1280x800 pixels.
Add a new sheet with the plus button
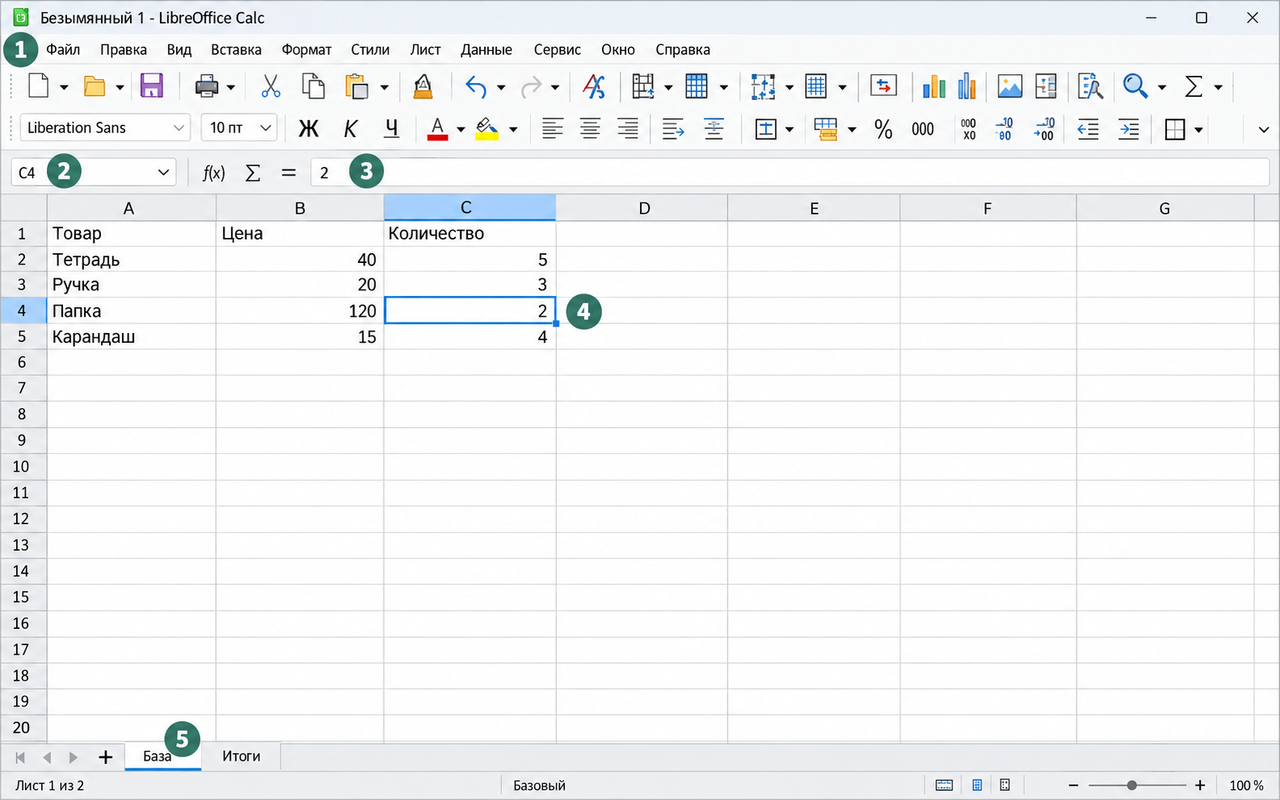(x=105, y=757)
